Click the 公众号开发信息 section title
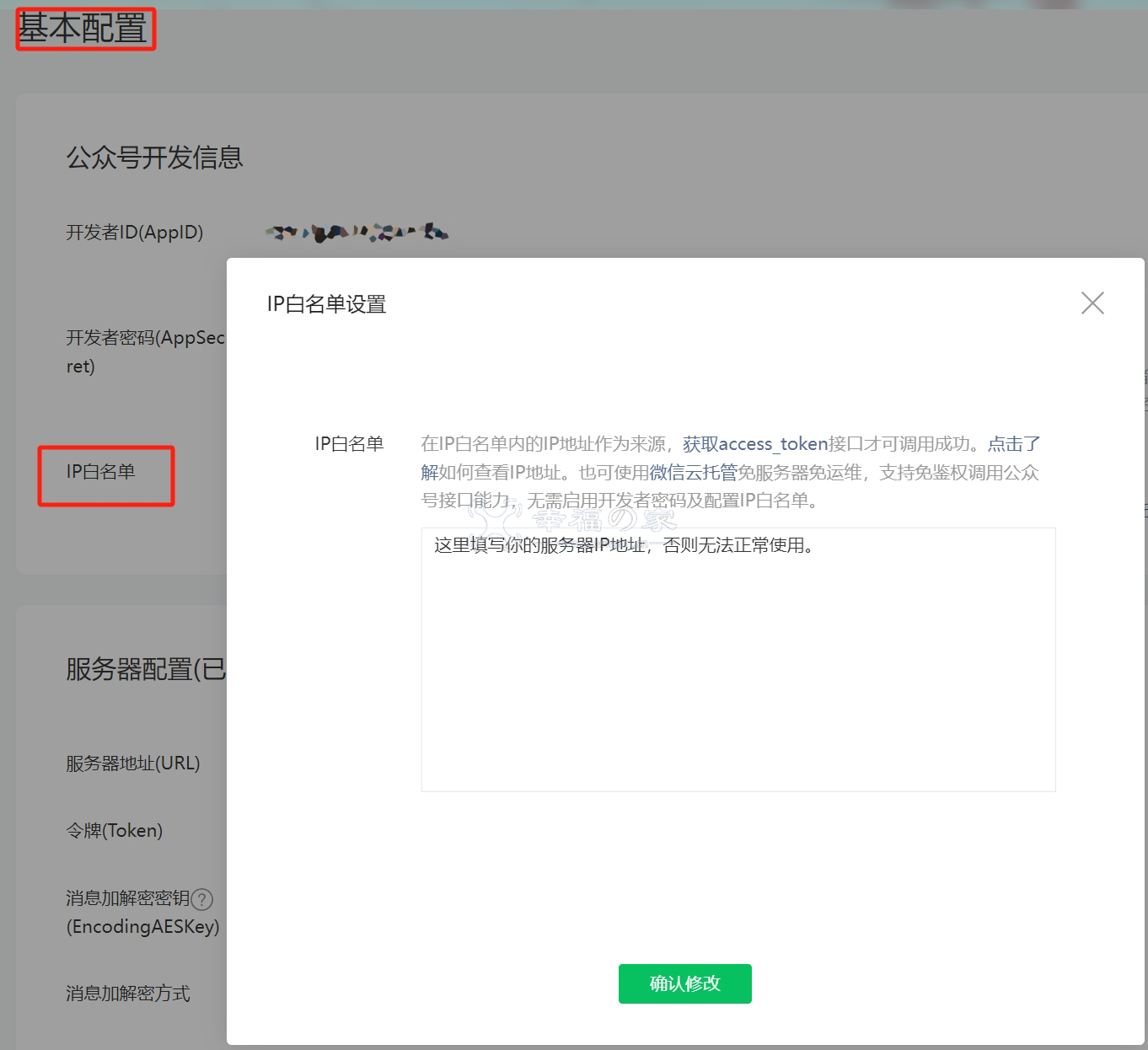 (x=154, y=158)
